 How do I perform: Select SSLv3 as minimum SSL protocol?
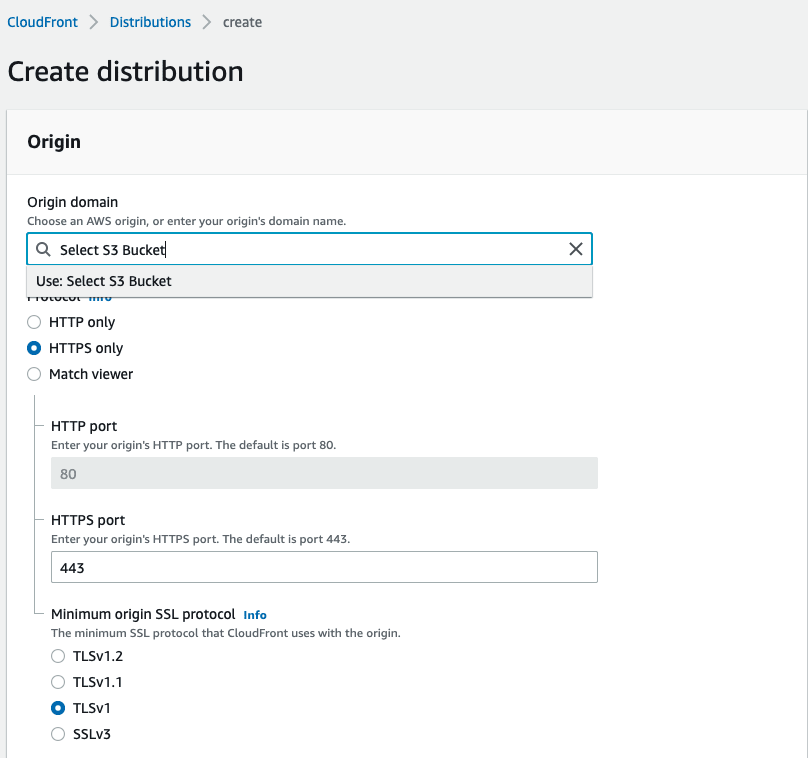pyautogui.click(x=58, y=734)
